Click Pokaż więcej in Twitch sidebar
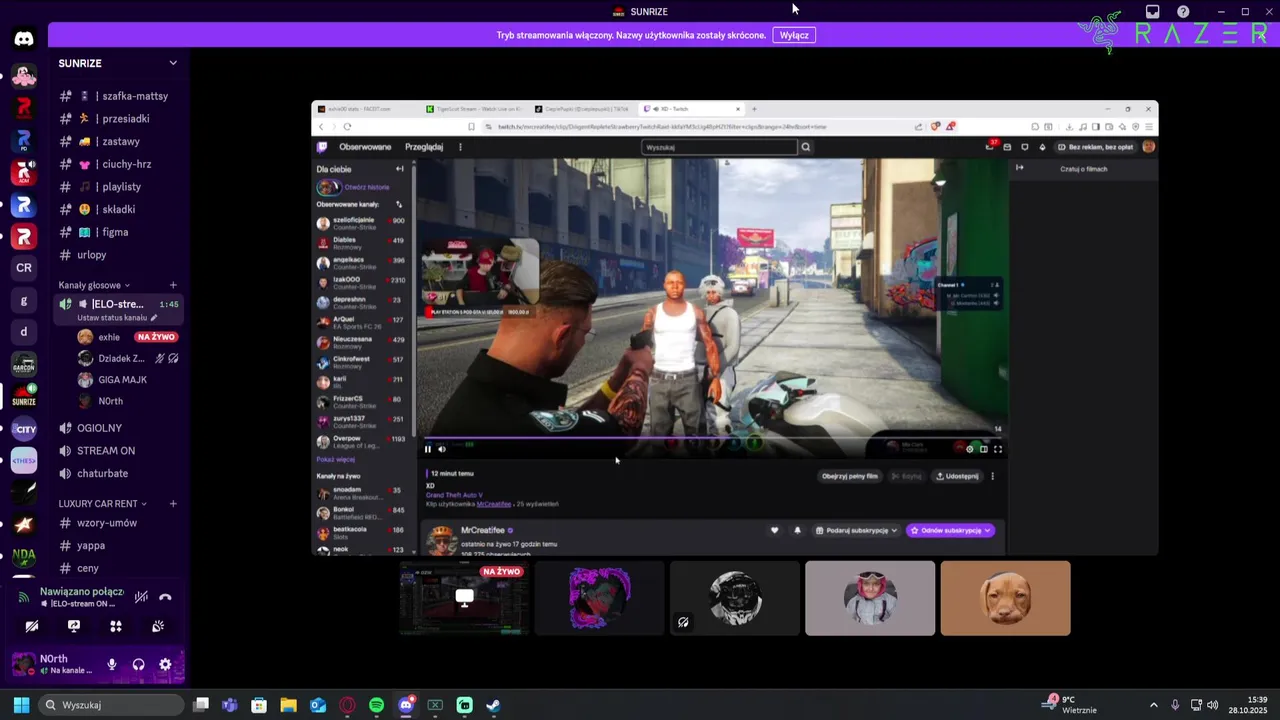Image resolution: width=1280 pixels, height=720 pixels. coord(336,459)
